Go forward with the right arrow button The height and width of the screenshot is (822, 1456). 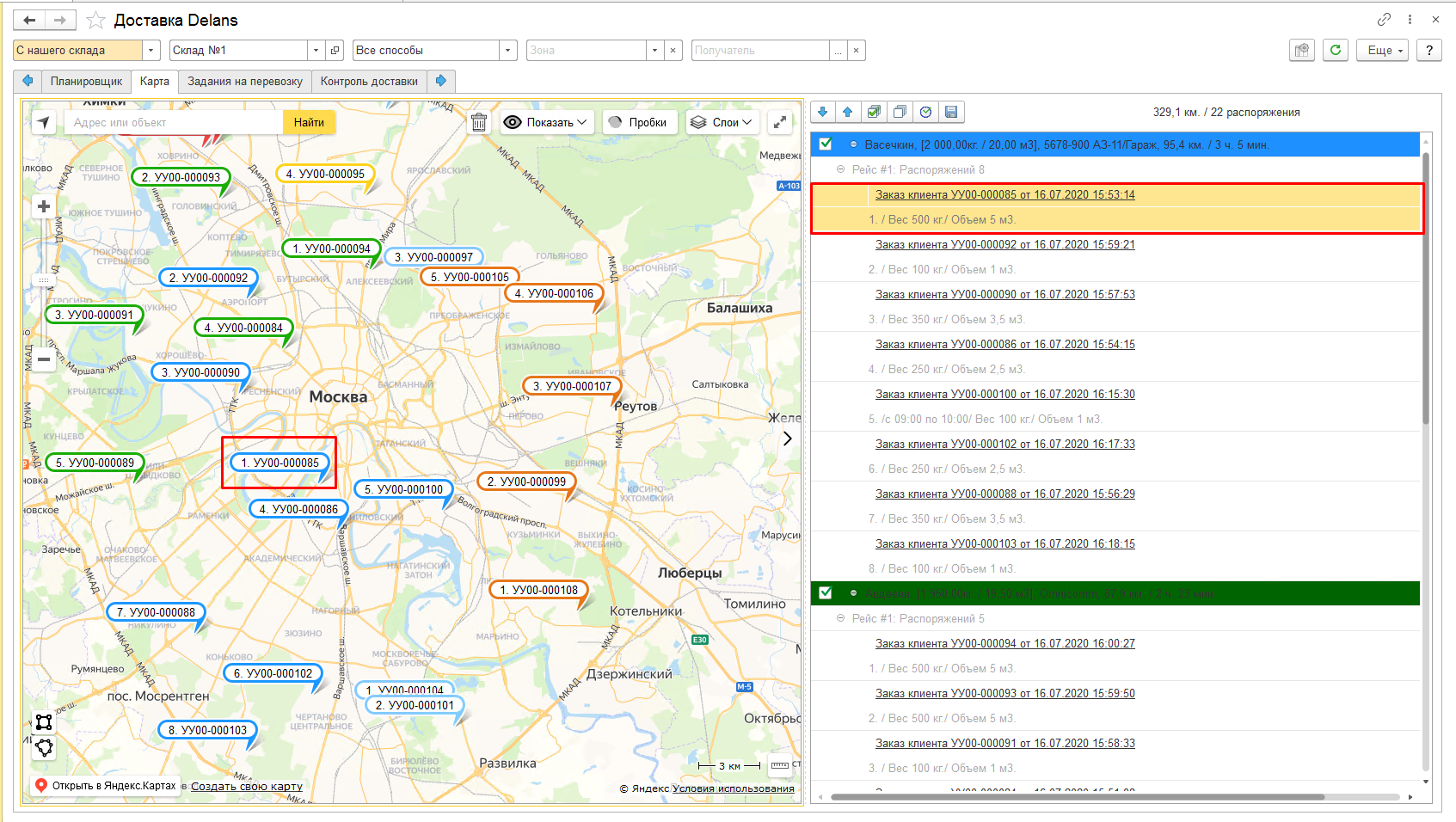60,20
